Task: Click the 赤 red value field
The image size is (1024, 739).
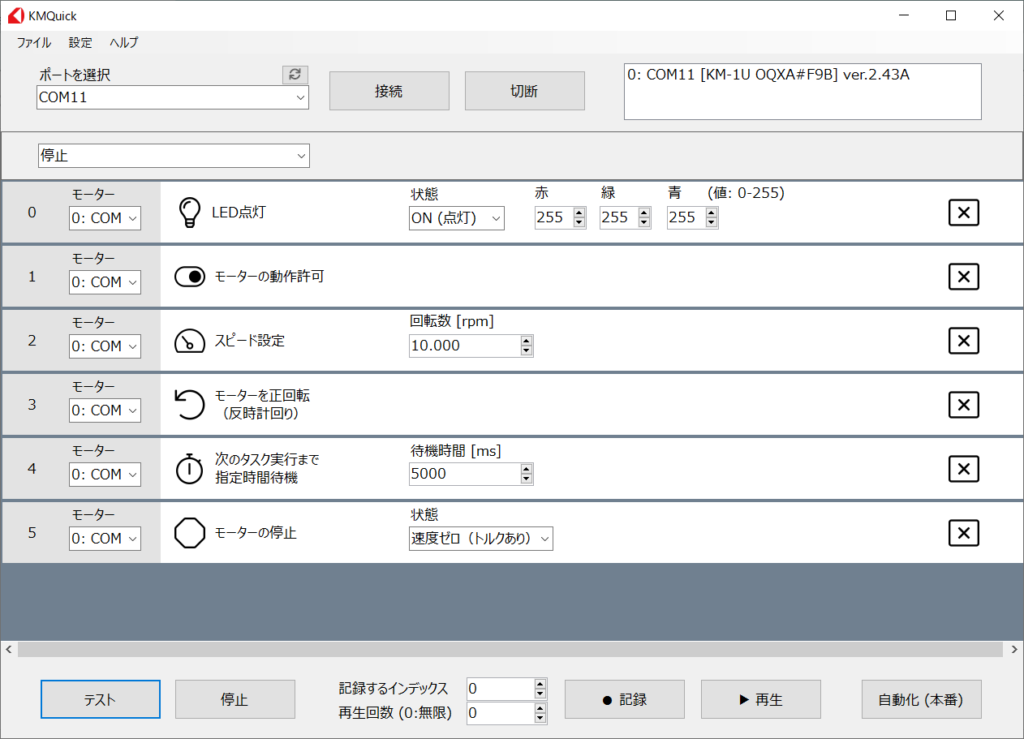Action: pyautogui.click(x=553, y=217)
